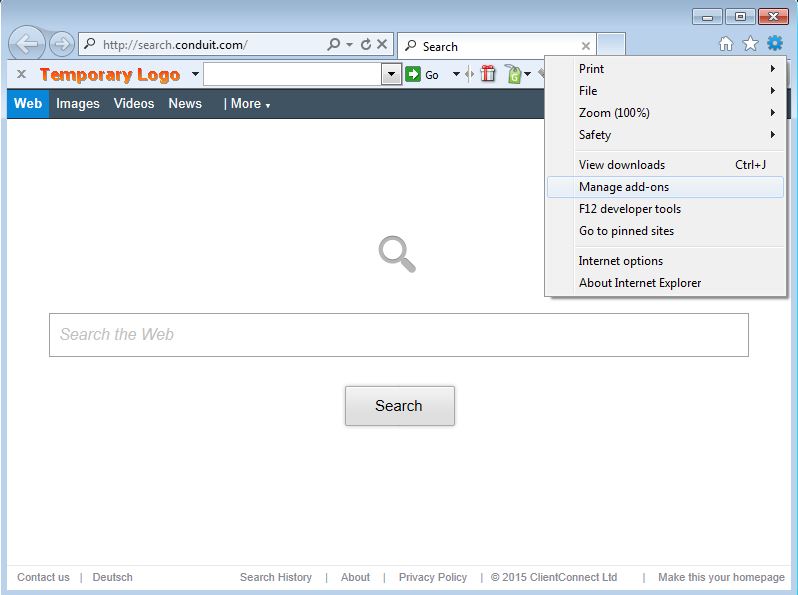Open the Print submenu
The height and width of the screenshot is (595, 798).
point(666,69)
